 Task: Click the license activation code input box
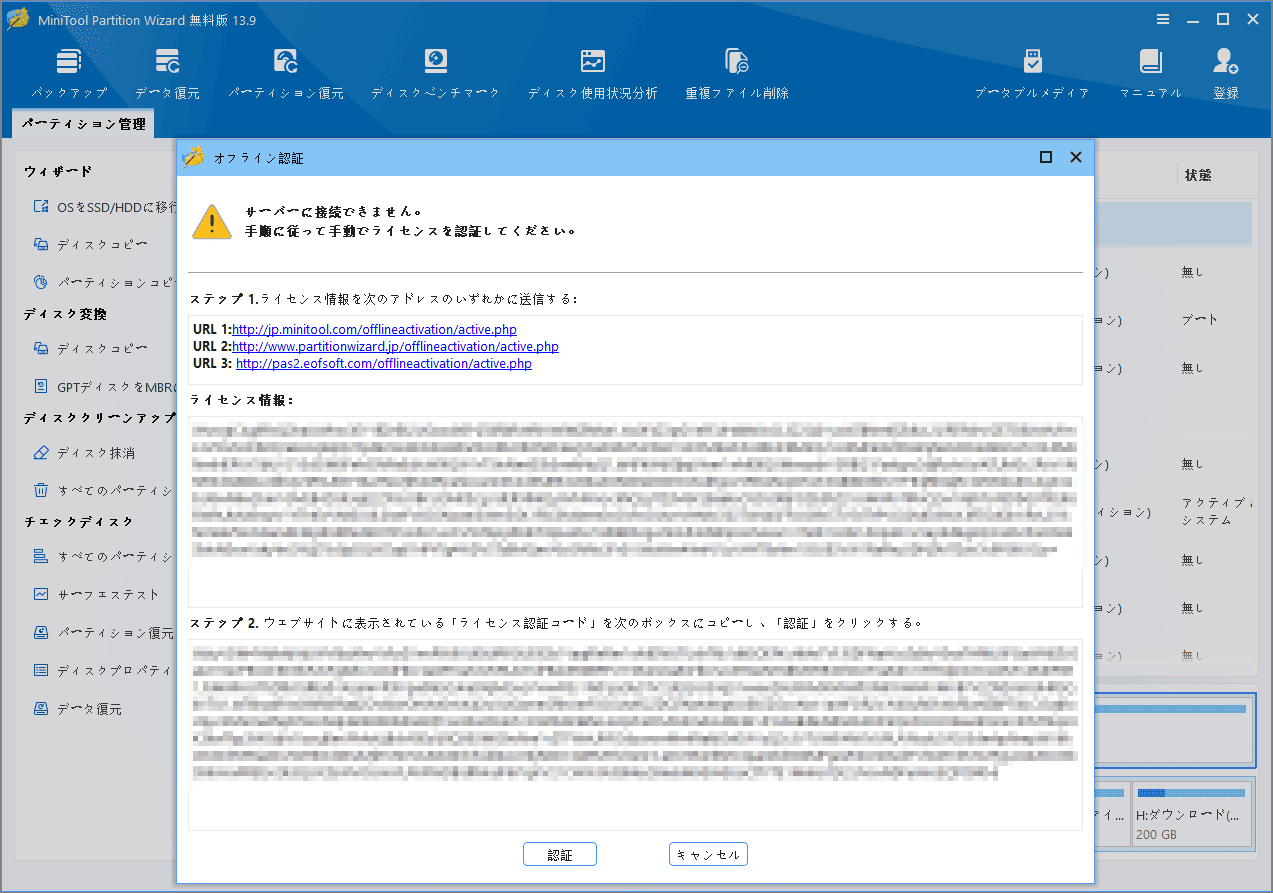pos(635,734)
